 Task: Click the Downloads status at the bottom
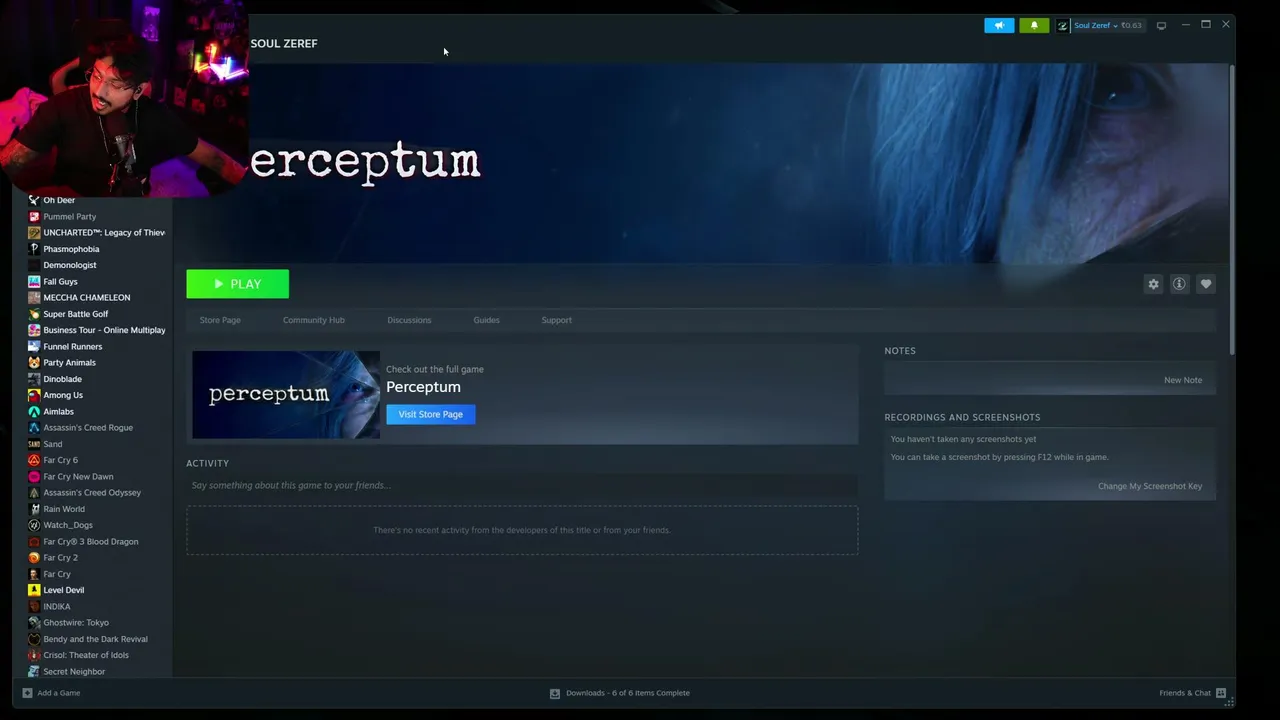pos(628,693)
